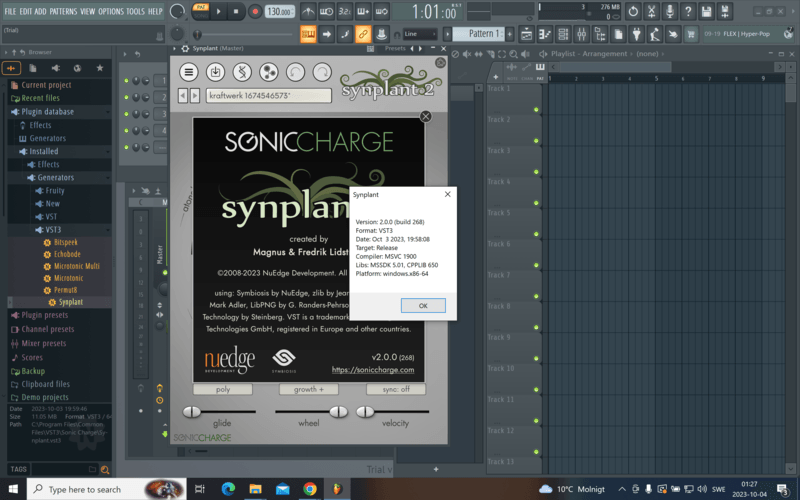Open the FILE menu
Viewport: 800px width, 500px height.
(x=10, y=11)
